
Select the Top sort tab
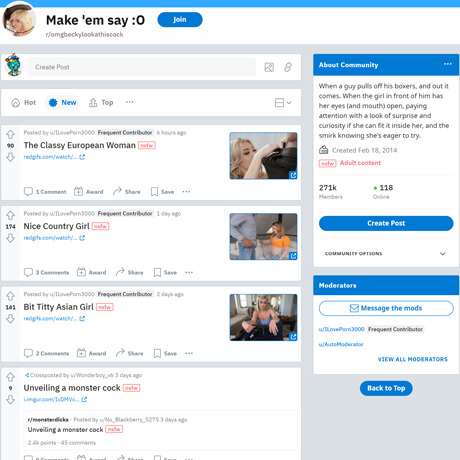(101, 102)
